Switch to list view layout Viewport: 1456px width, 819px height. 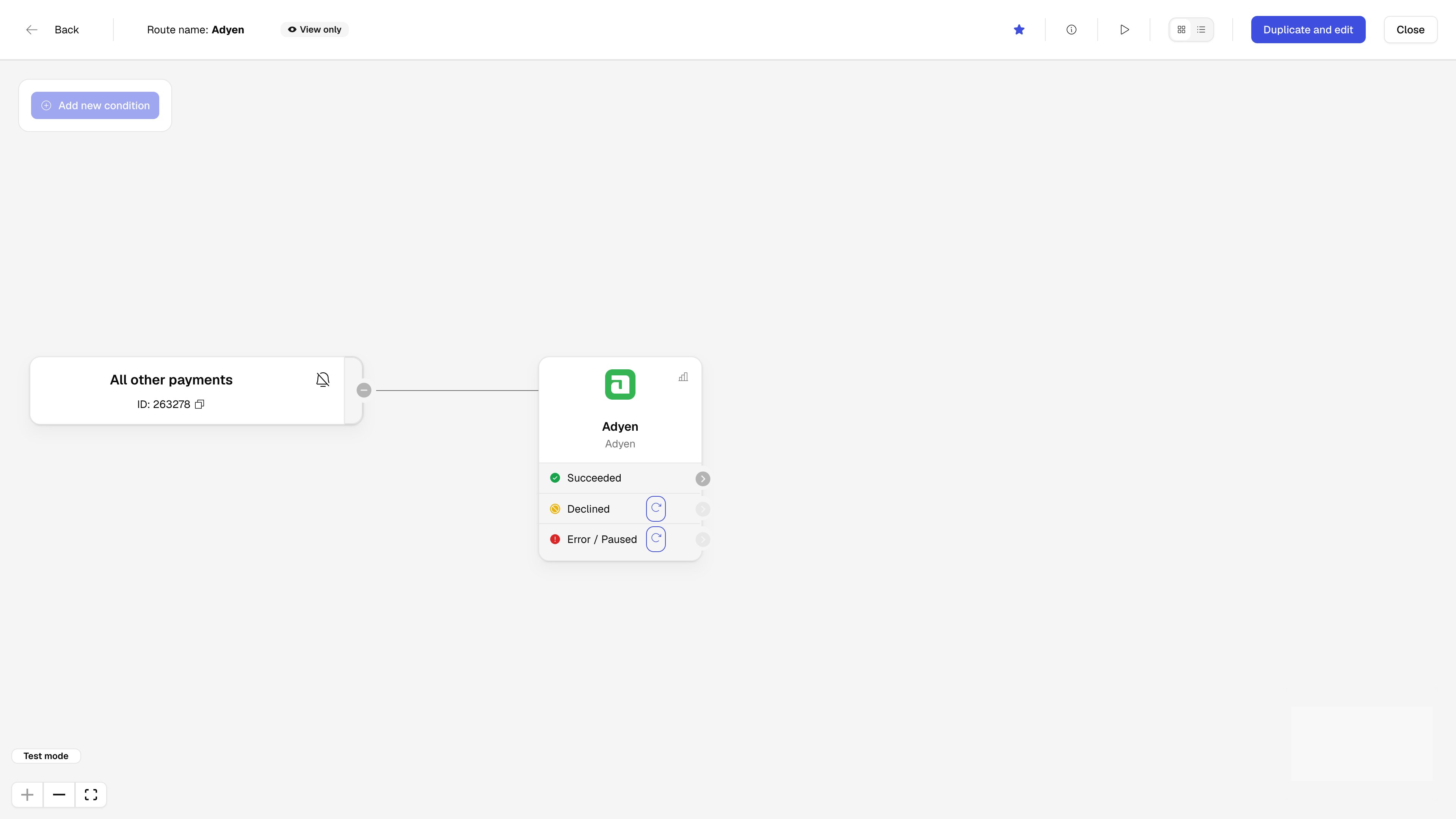tap(1201, 30)
